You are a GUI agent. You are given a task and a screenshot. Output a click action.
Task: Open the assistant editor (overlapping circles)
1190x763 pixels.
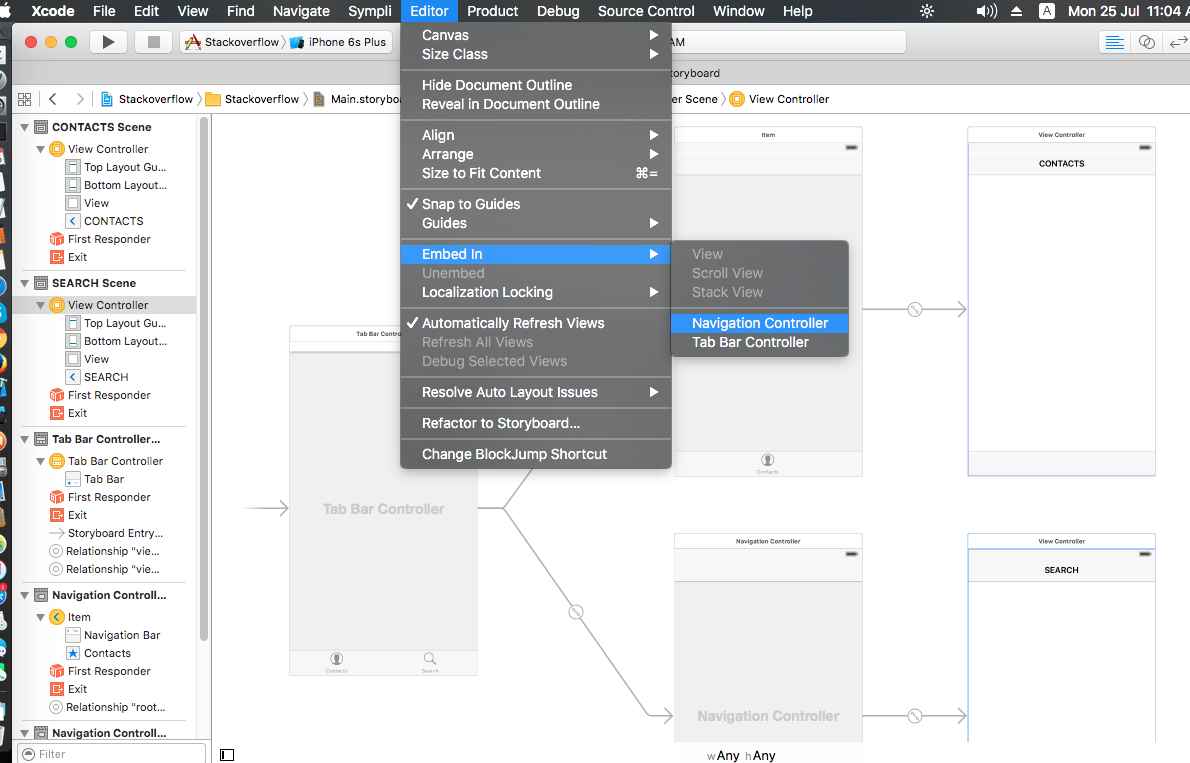coord(1147,43)
